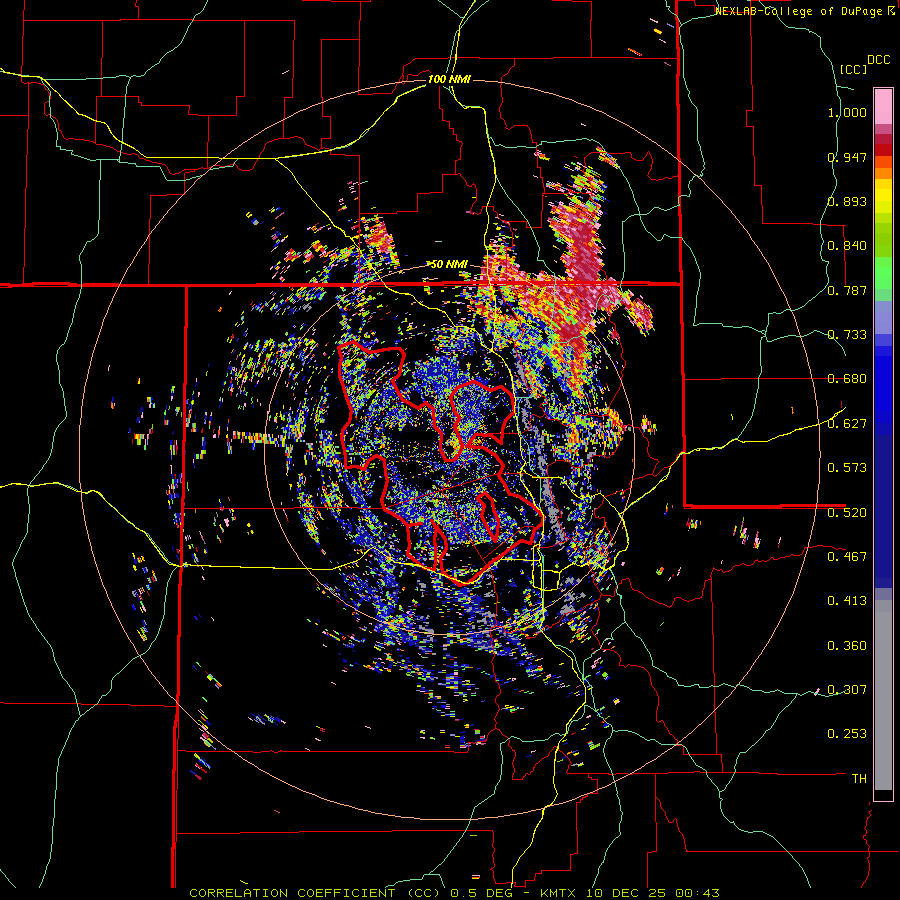Click the 0.680 legend value
900x900 pixels.
[x=847, y=379]
